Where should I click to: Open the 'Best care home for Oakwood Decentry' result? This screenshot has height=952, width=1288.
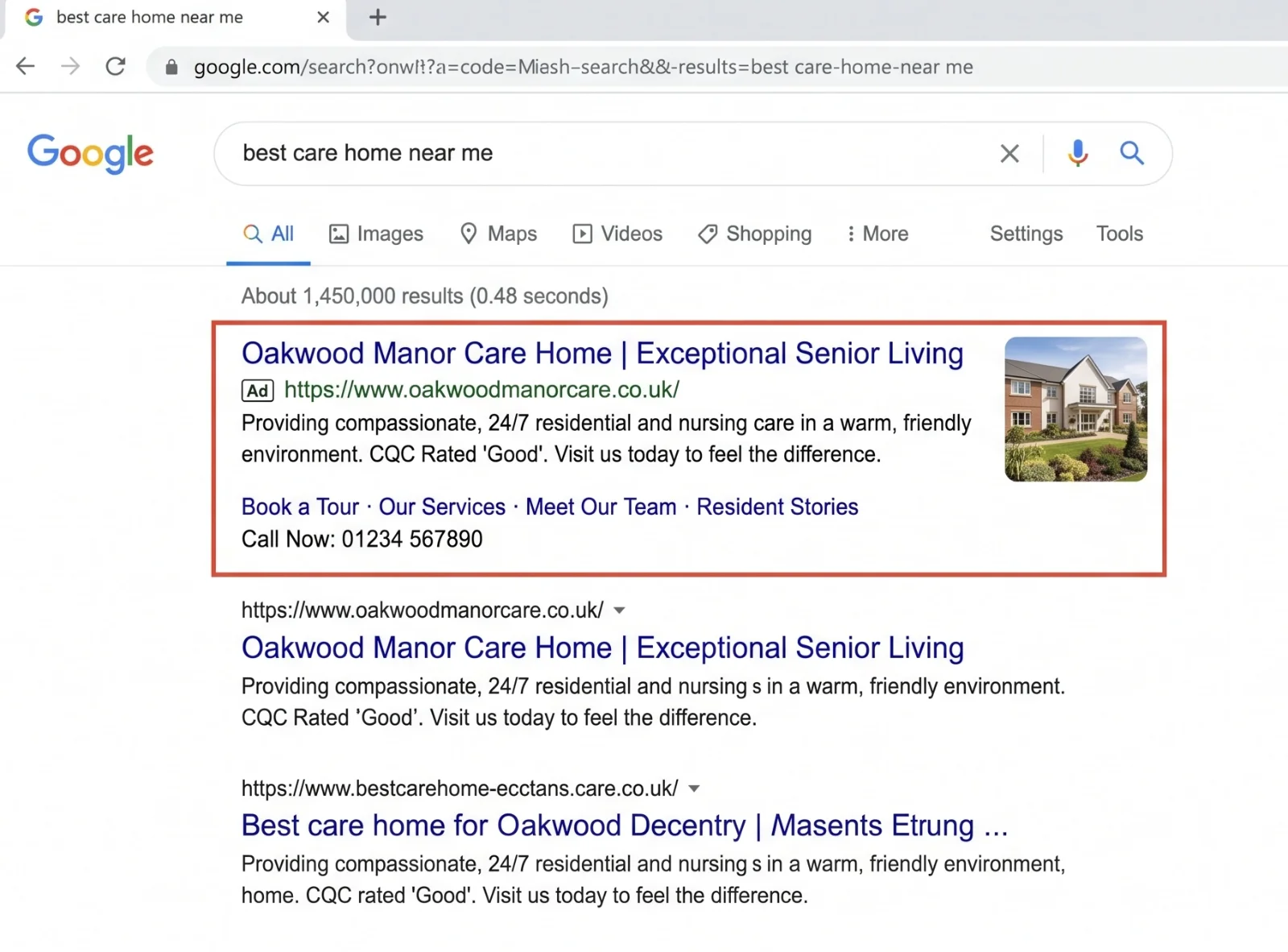pos(625,826)
